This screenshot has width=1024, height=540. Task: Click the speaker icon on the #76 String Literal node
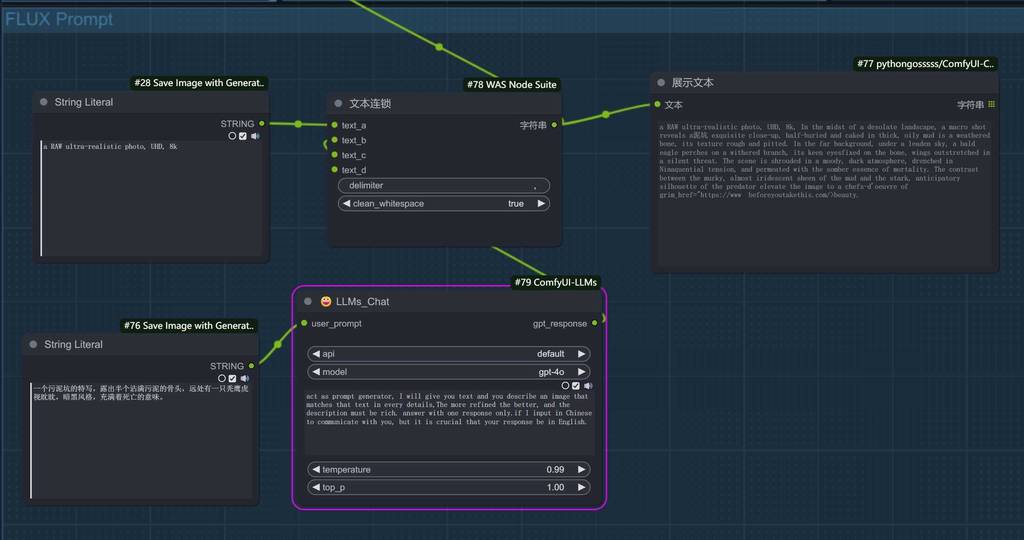pos(245,378)
